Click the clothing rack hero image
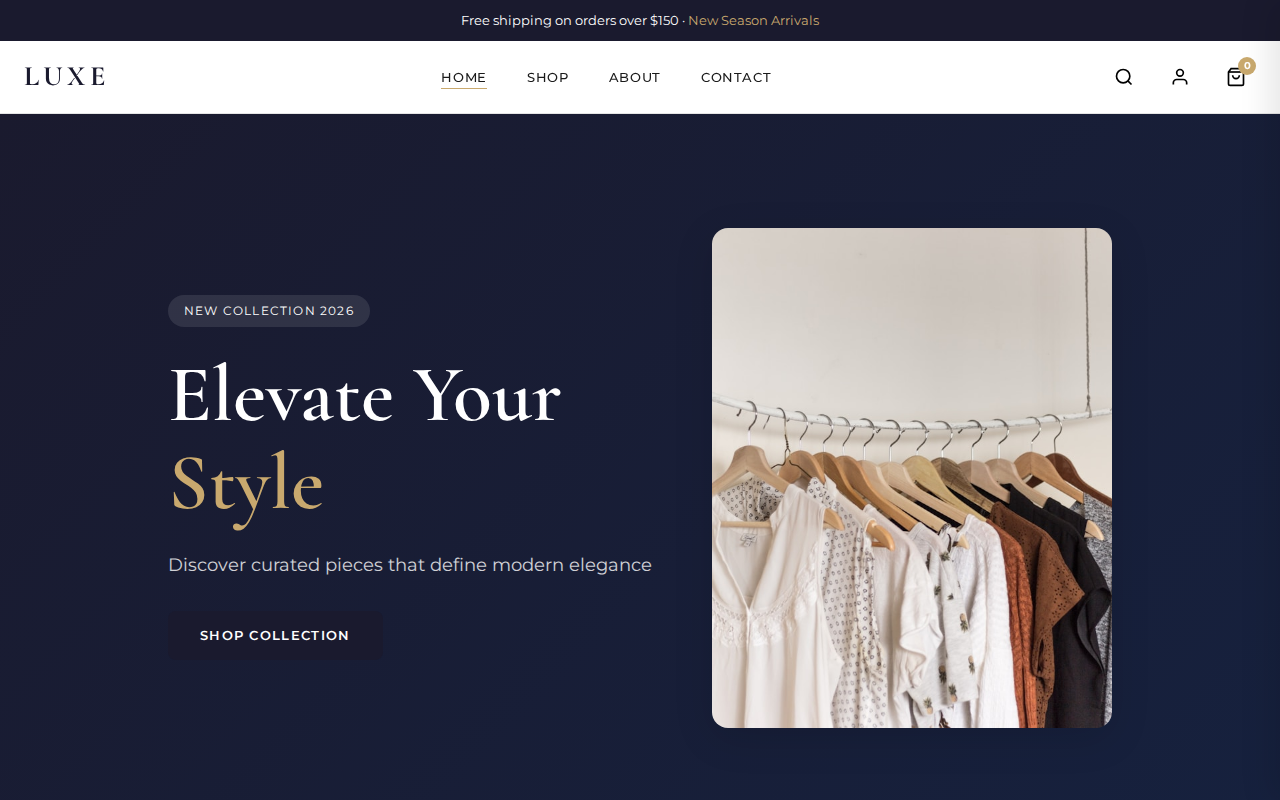Image resolution: width=1280 pixels, height=800 pixels. pos(912,478)
